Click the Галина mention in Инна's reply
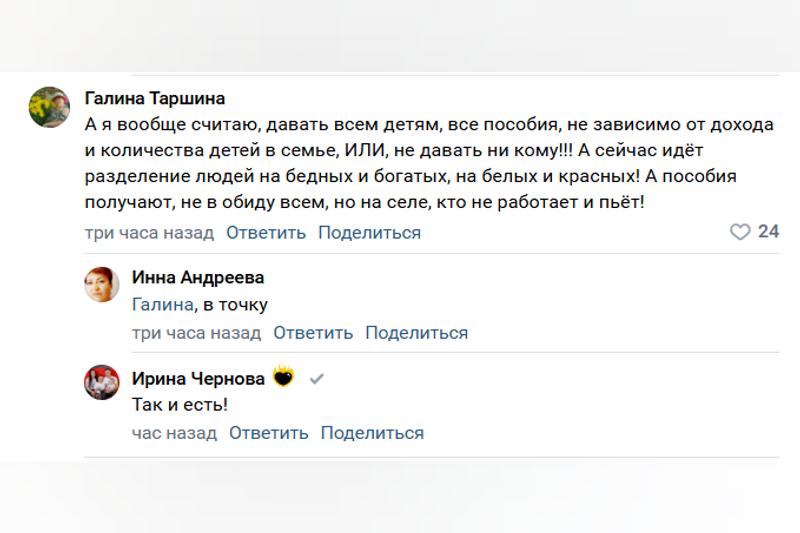 (162, 305)
